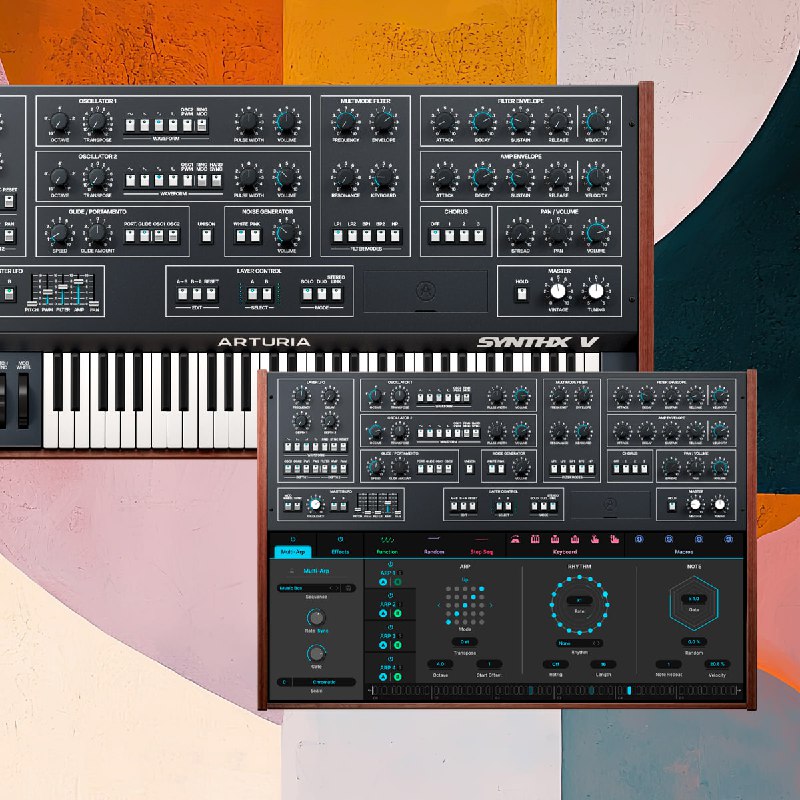Toggle the ARP 3 power icon
800x800 pixels.
390,627
